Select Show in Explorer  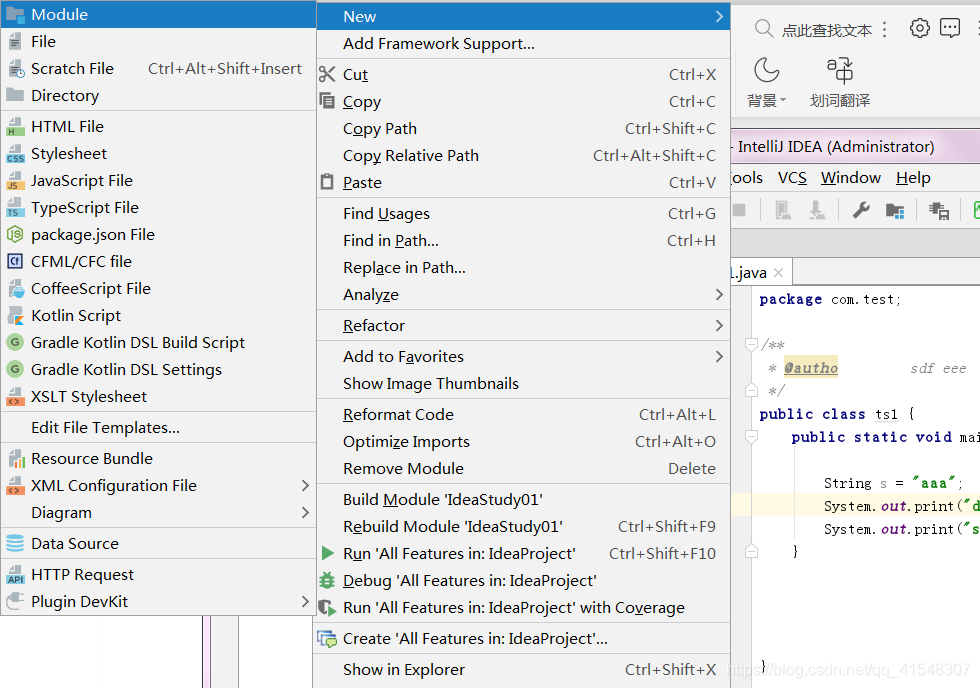pos(523,670)
